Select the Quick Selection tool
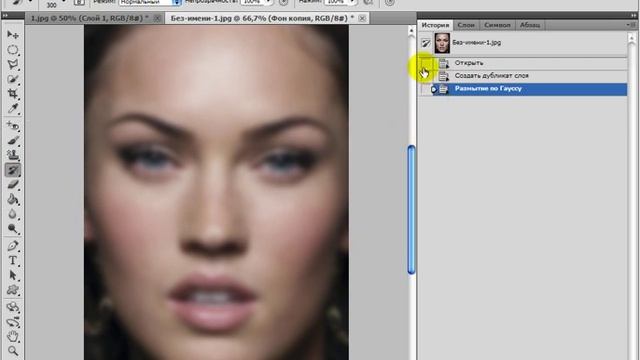Image resolution: width=640 pixels, height=360 pixels. tap(13, 79)
